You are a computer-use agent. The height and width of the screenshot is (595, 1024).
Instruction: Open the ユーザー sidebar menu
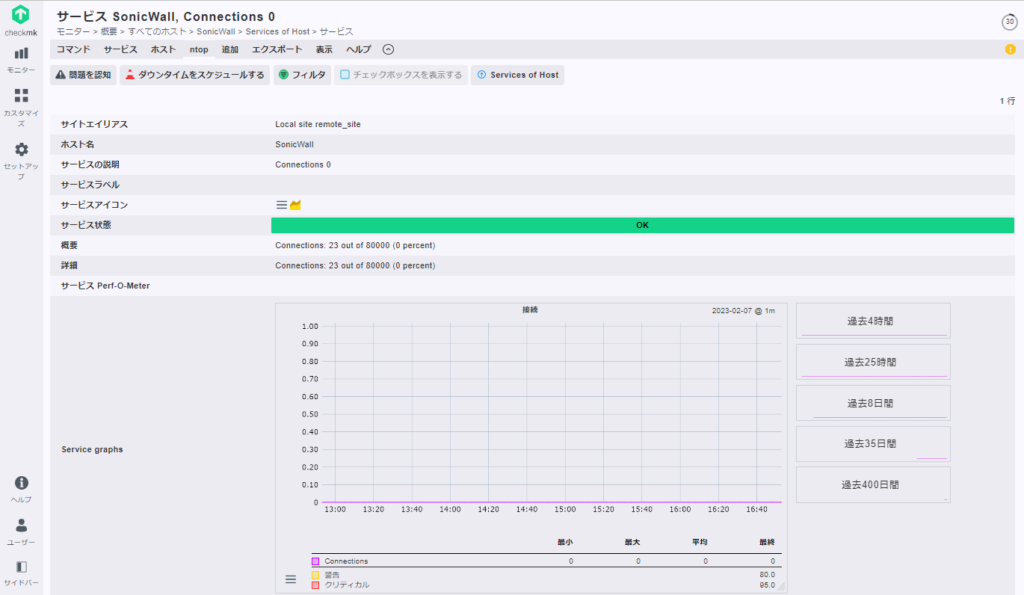pos(22,532)
